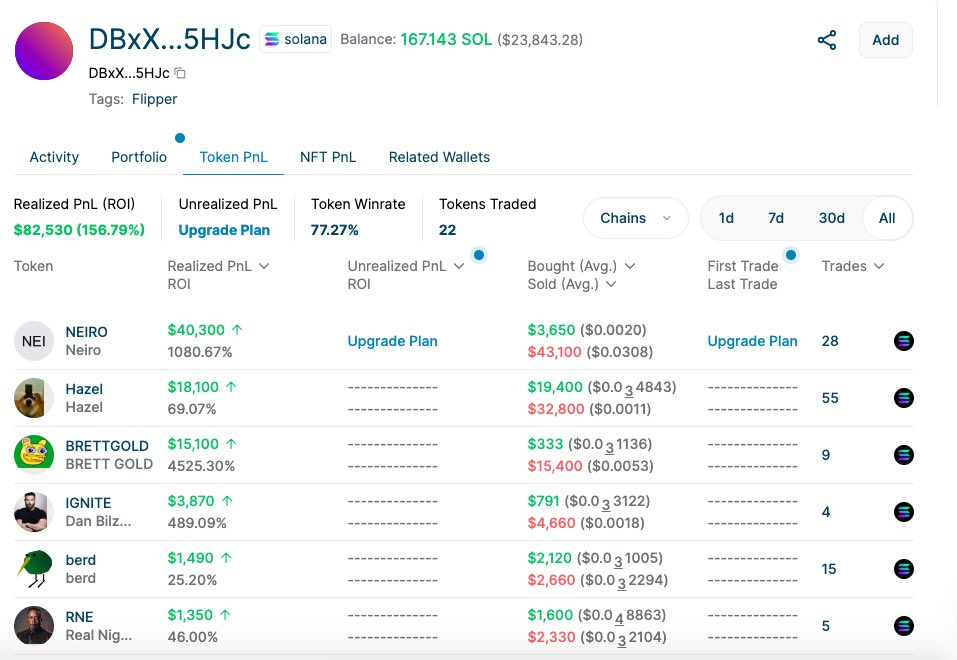Click the Hazel dog token image
957x660 pixels.
coord(34,398)
